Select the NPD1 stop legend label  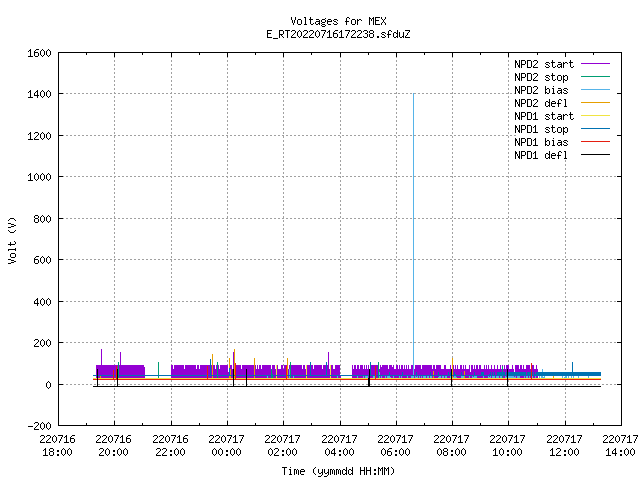[x=541, y=129]
